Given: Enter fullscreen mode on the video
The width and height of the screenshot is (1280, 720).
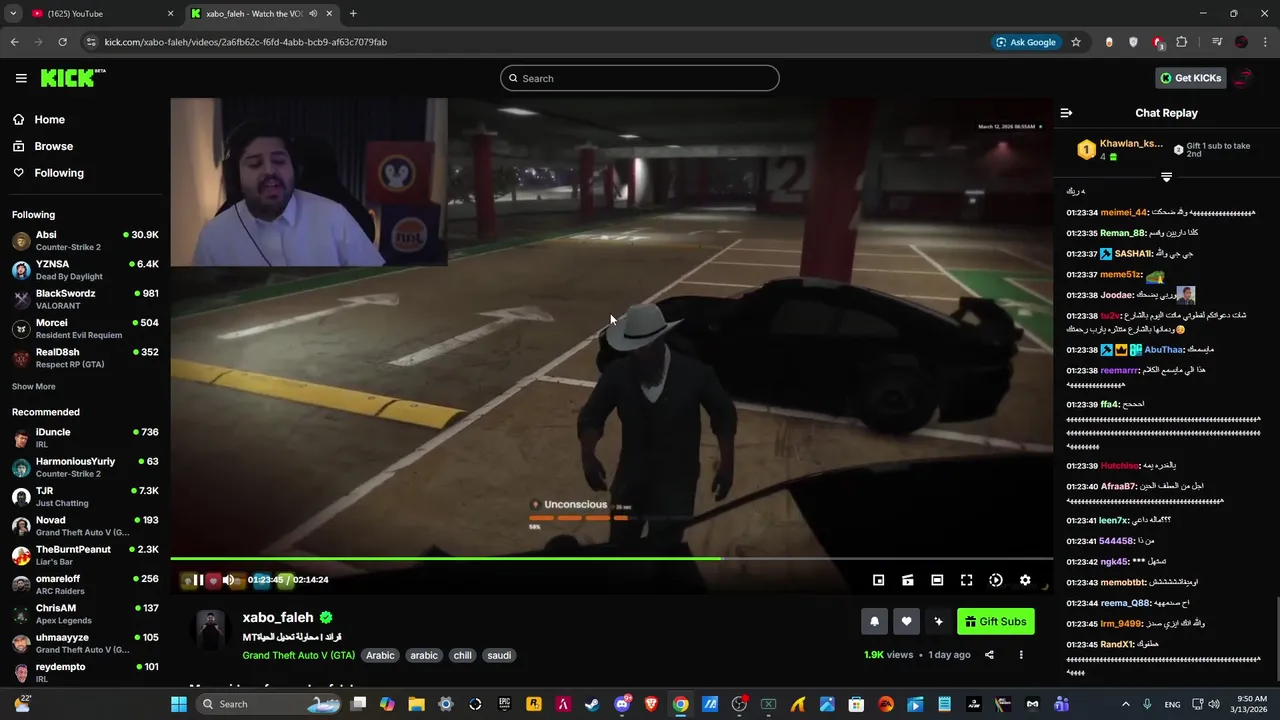Looking at the screenshot, I should (x=966, y=580).
